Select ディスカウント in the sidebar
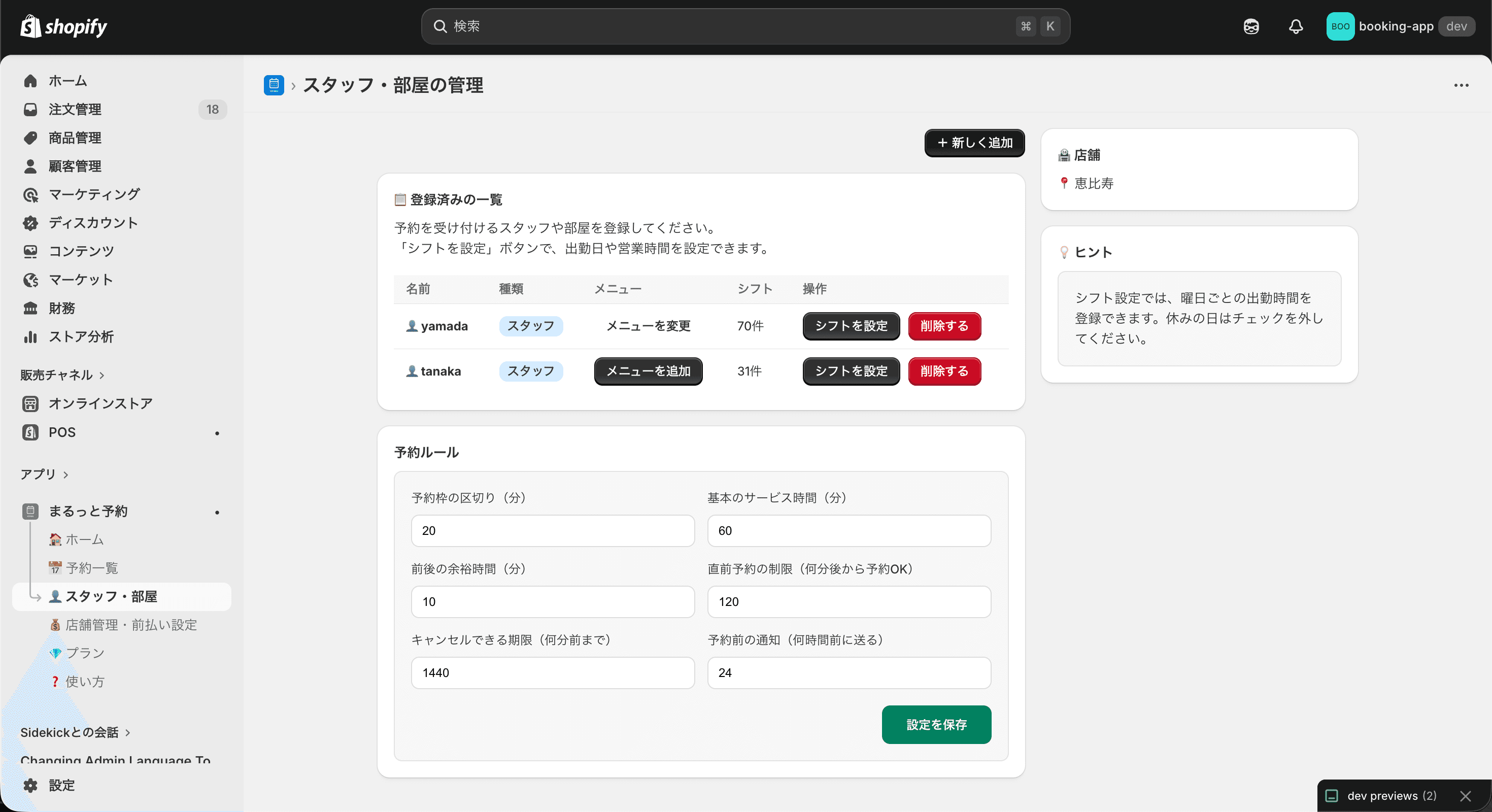The height and width of the screenshot is (812, 1492). pyautogui.click(x=93, y=222)
